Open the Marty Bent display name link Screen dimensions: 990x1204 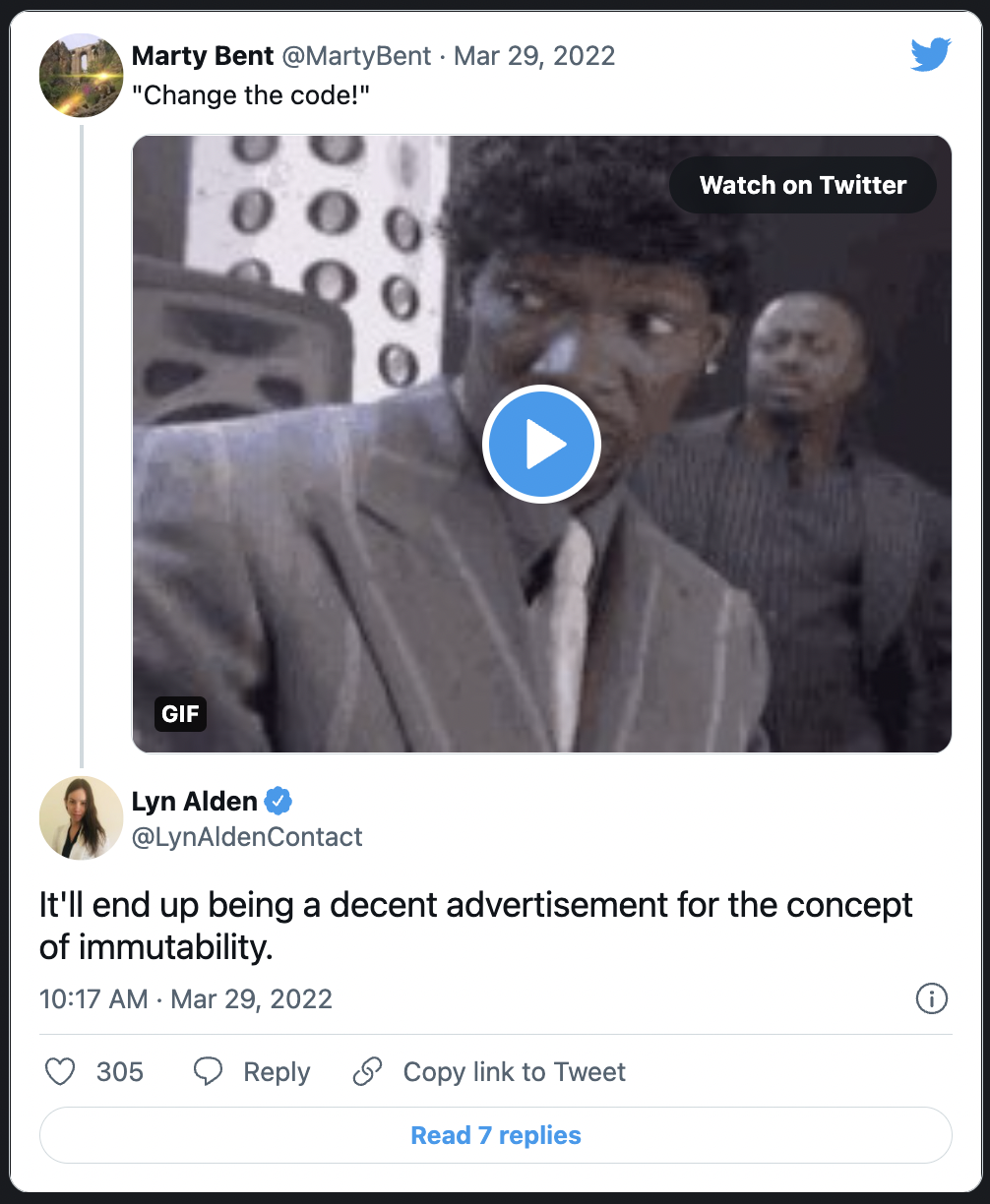click(x=203, y=56)
